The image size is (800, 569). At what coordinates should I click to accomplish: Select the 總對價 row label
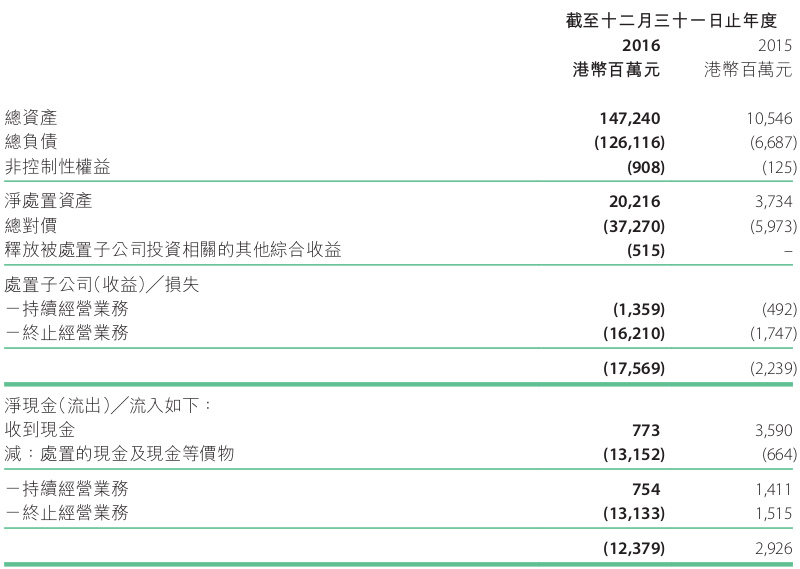coord(31,226)
